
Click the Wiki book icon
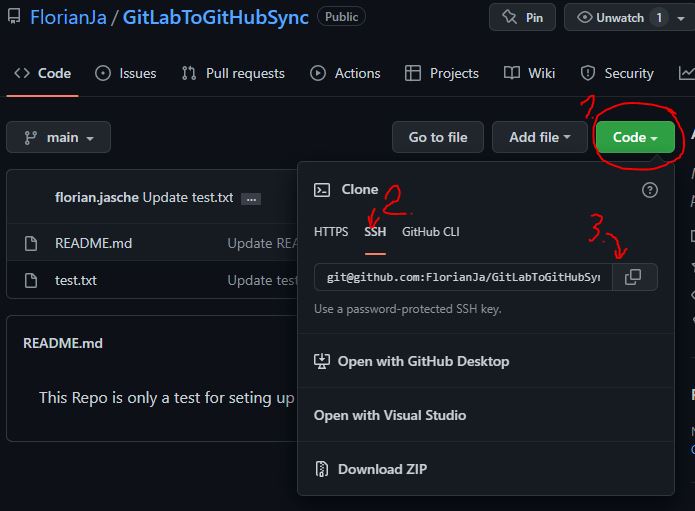coord(511,73)
